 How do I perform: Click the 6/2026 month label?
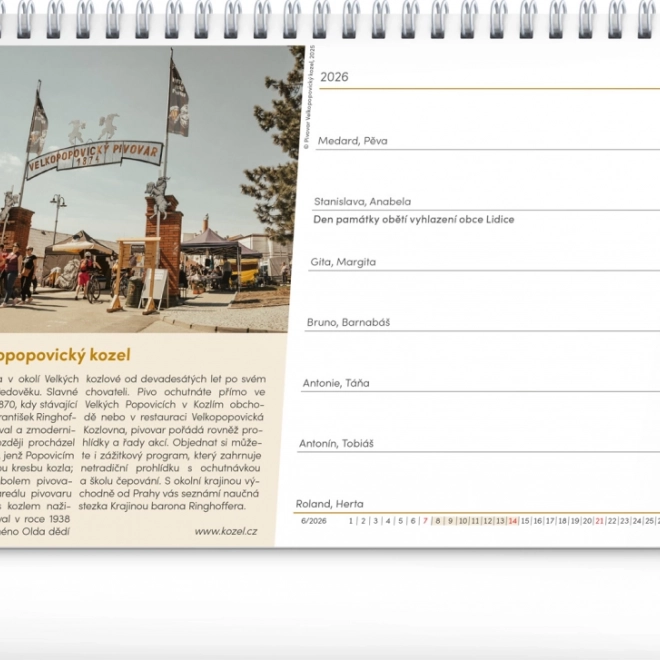(314, 521)
